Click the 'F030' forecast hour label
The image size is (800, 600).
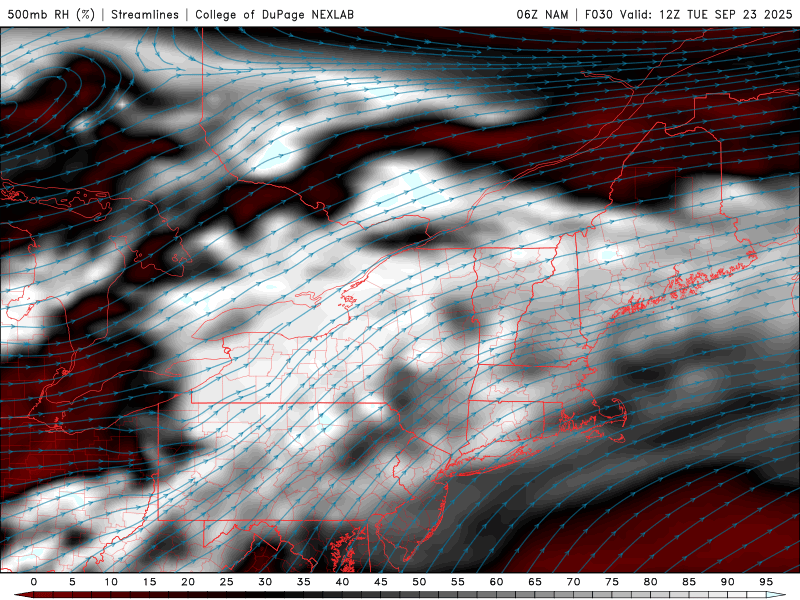click(598, 14)
